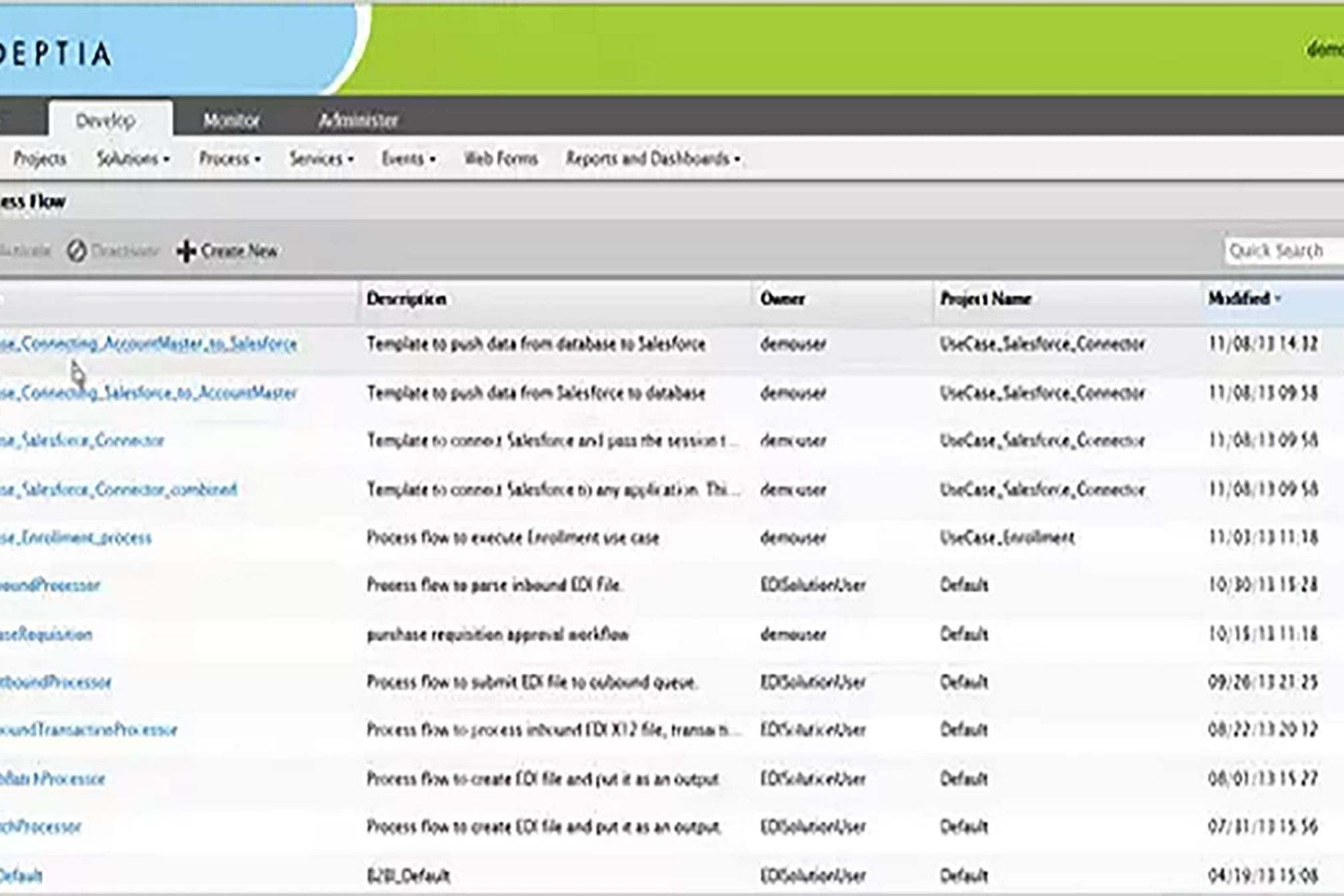The width and height of the screenshot is (1344, 896).
Task: Open Reports and Dashboards dropdown
Action: tap(653, 159)
